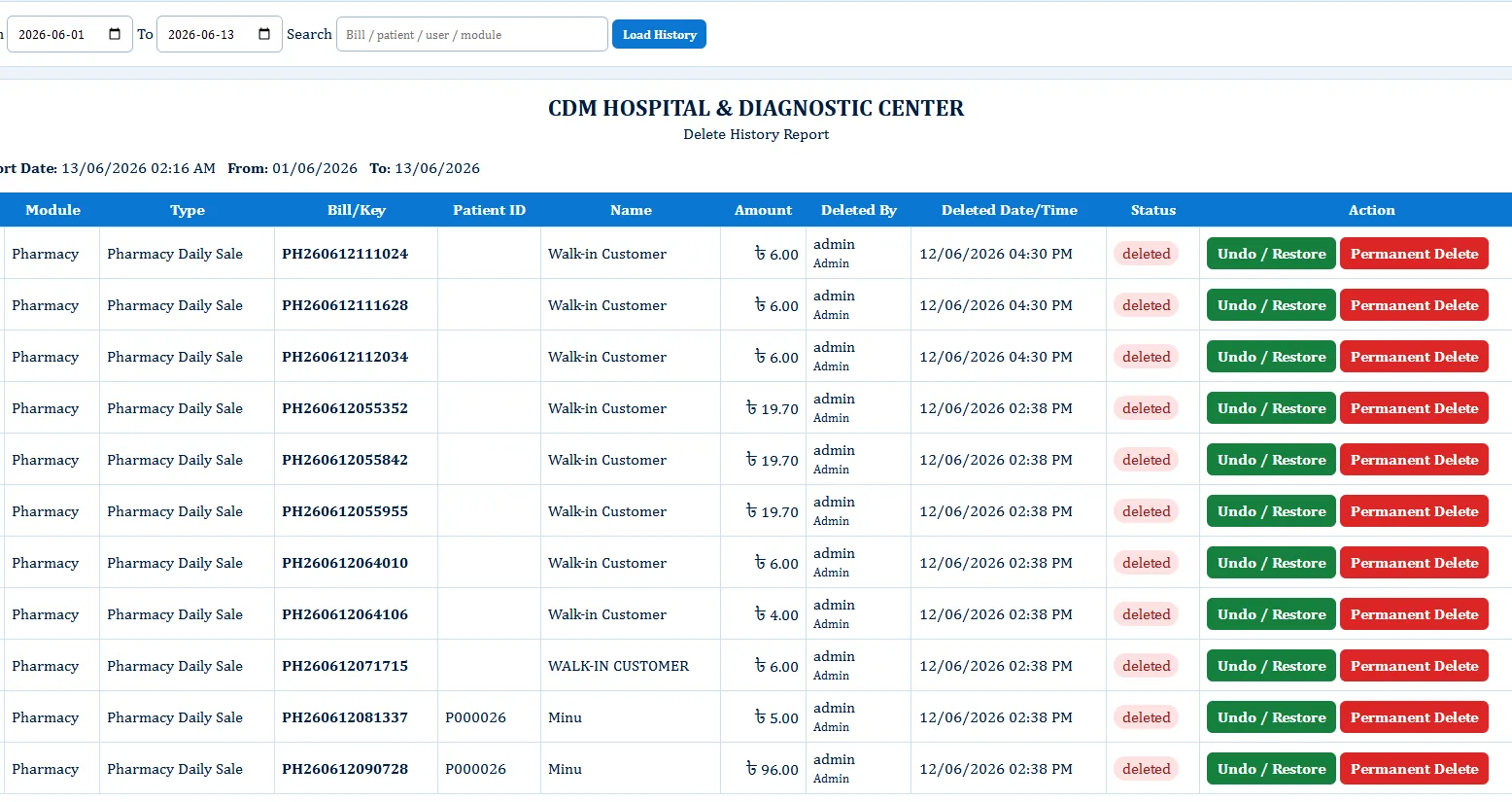Click the CDM HOSPITAL & DIAGNOSTIC CENTER heading
Image resolution: width=1512 pixels, height=802 pixels.
tap(756, 108)
